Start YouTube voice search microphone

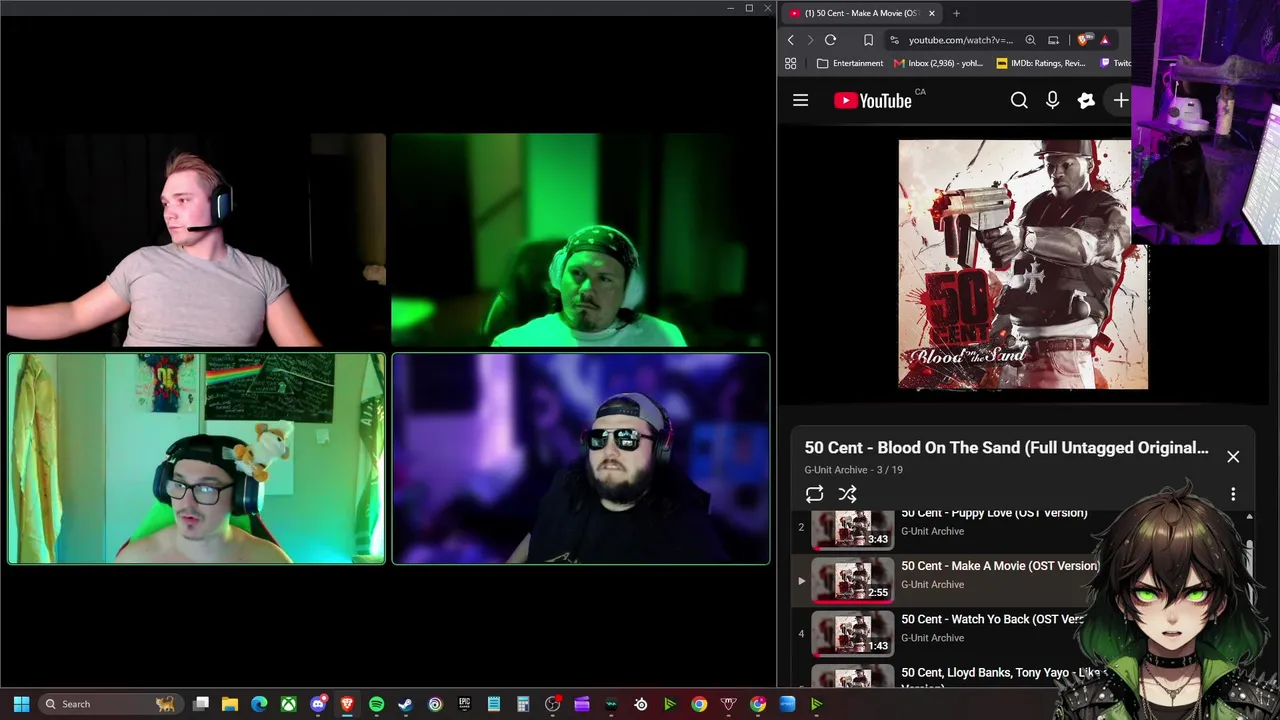click(x=1052, y=100)
